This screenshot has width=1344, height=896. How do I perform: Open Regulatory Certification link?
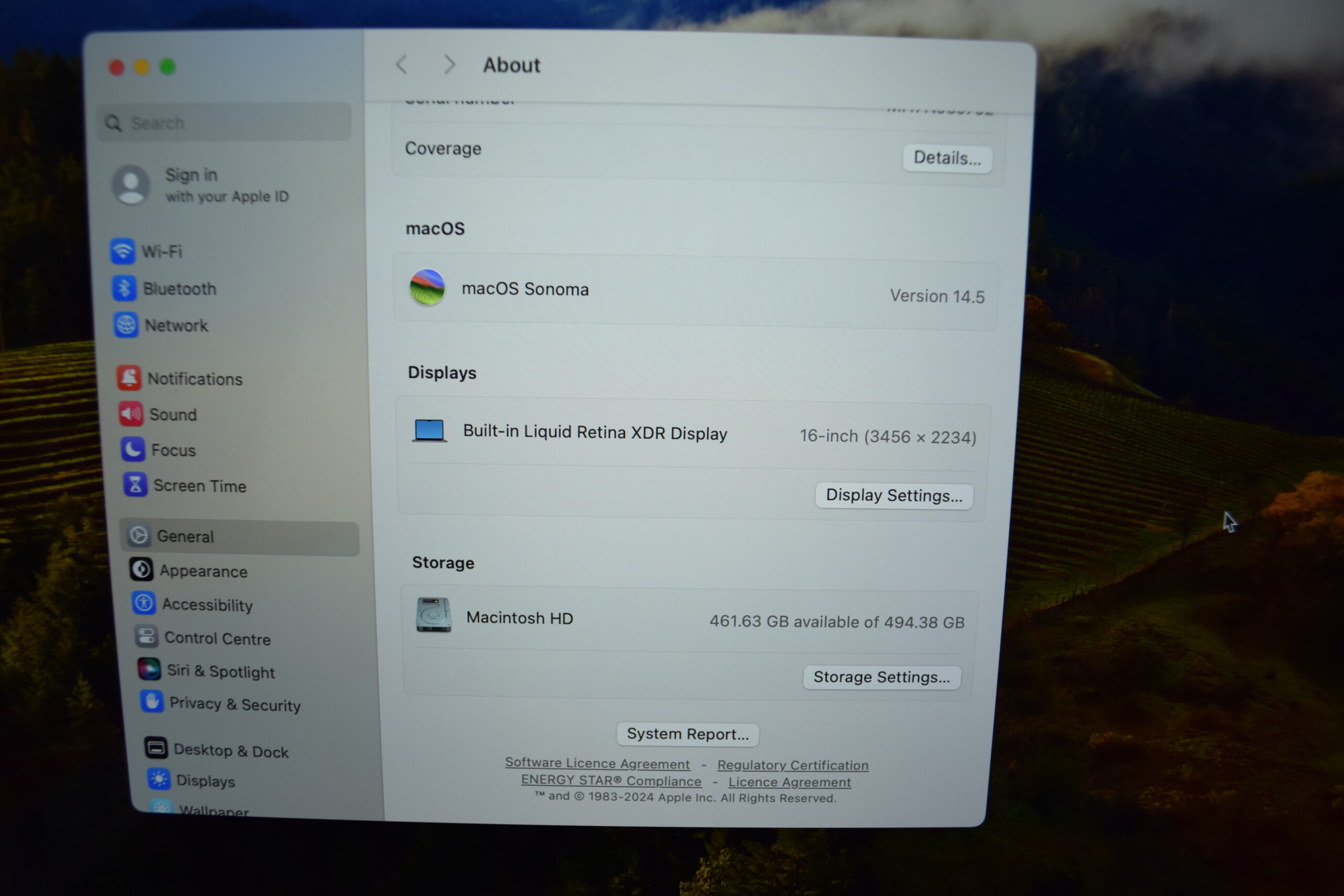[793, 765]
